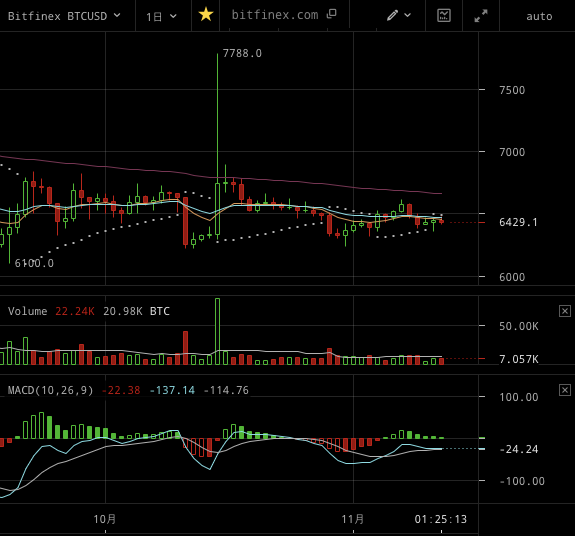Click the external link icon beside bitfinex.com
This screenshot has height=536, width=575.
[x=332, y=14]
